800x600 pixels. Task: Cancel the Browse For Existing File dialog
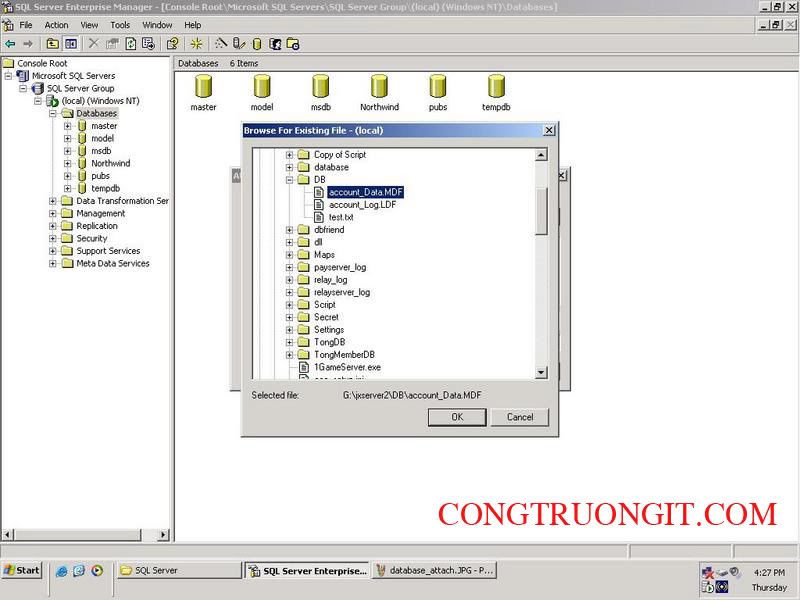pyautogui.click(x=520, y=417)
